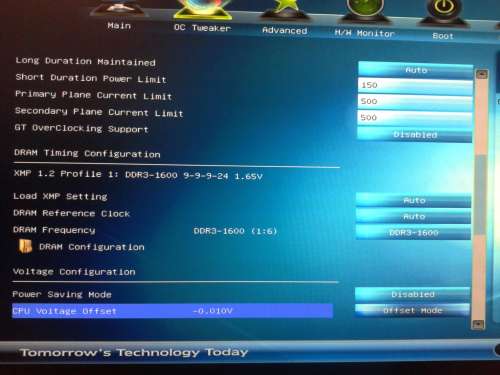Open Long Duration Maintained Auto dropdown
This screenshot has height=375, width=500.
click(416, 70)
